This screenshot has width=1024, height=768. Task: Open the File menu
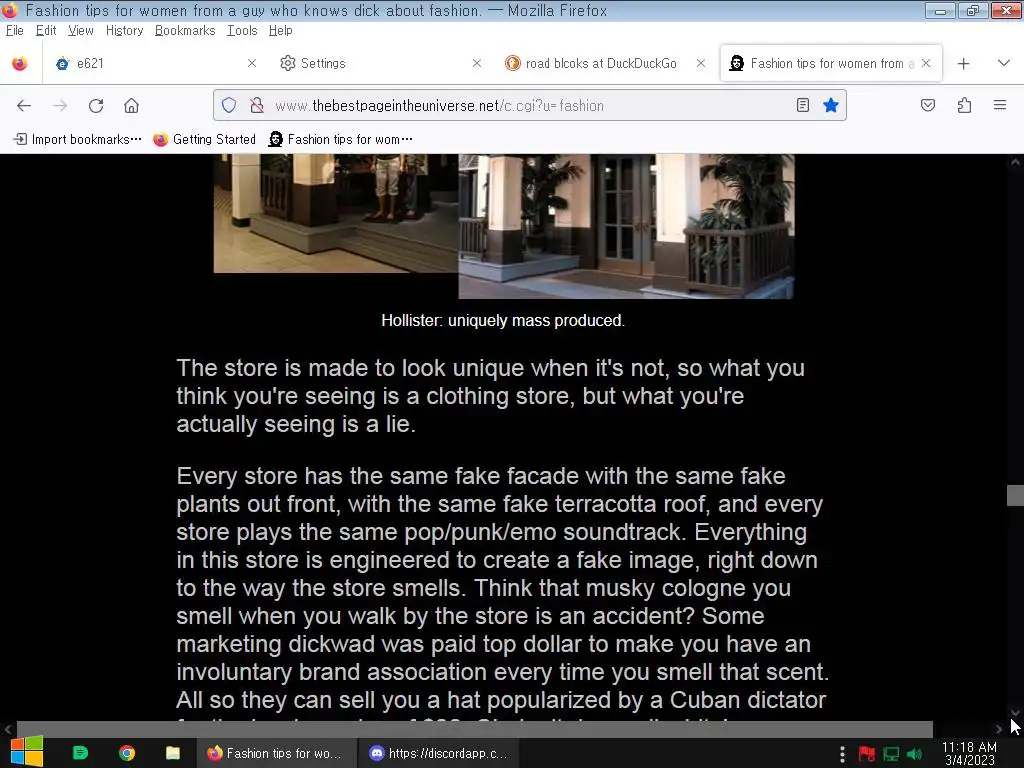click(x=14, y=31)
